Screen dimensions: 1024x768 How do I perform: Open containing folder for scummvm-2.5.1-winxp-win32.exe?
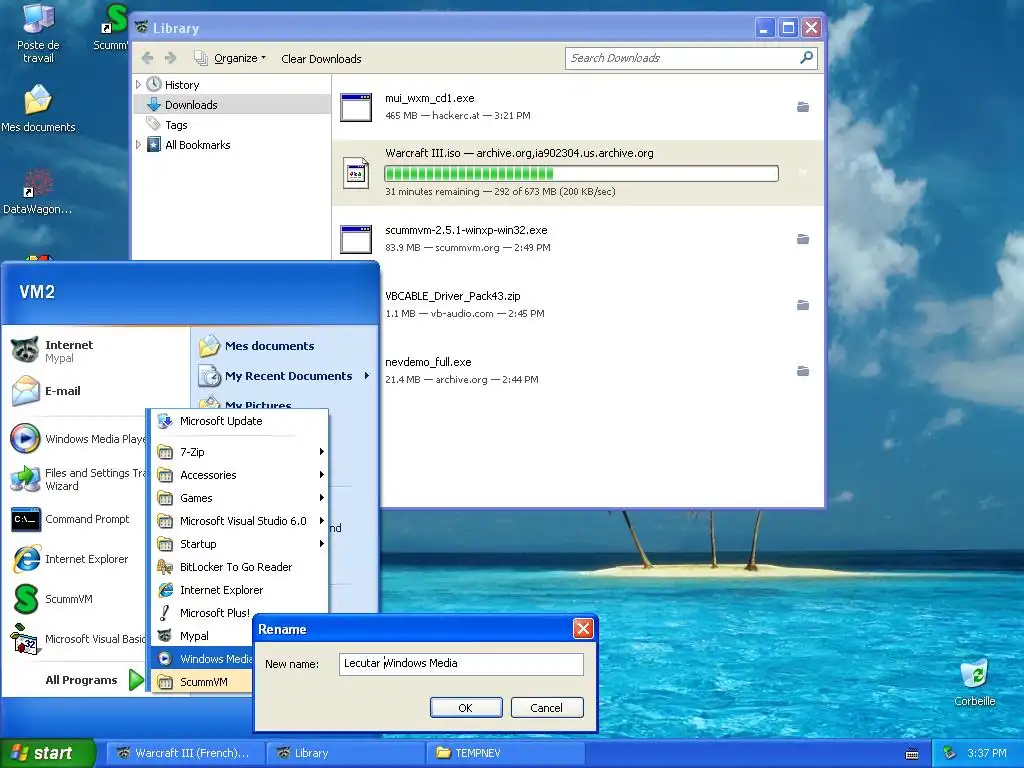coord(803,239)
